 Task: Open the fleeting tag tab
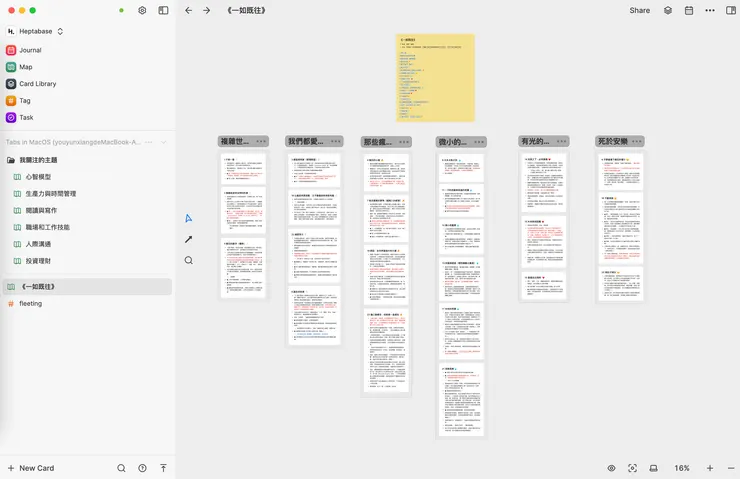(31, 303)
